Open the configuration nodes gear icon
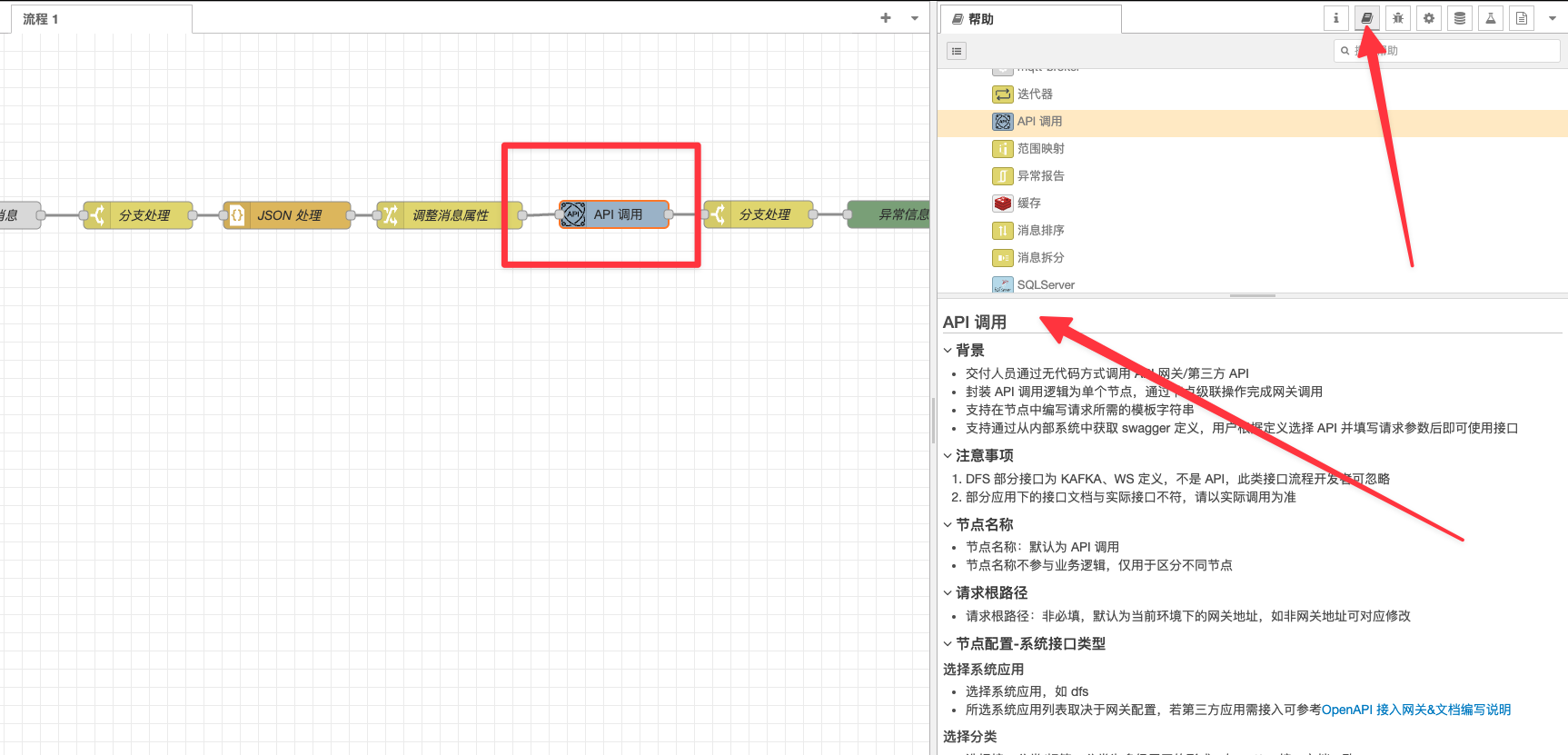Viewport: 1568px width, 755px height. [1429, 18]
